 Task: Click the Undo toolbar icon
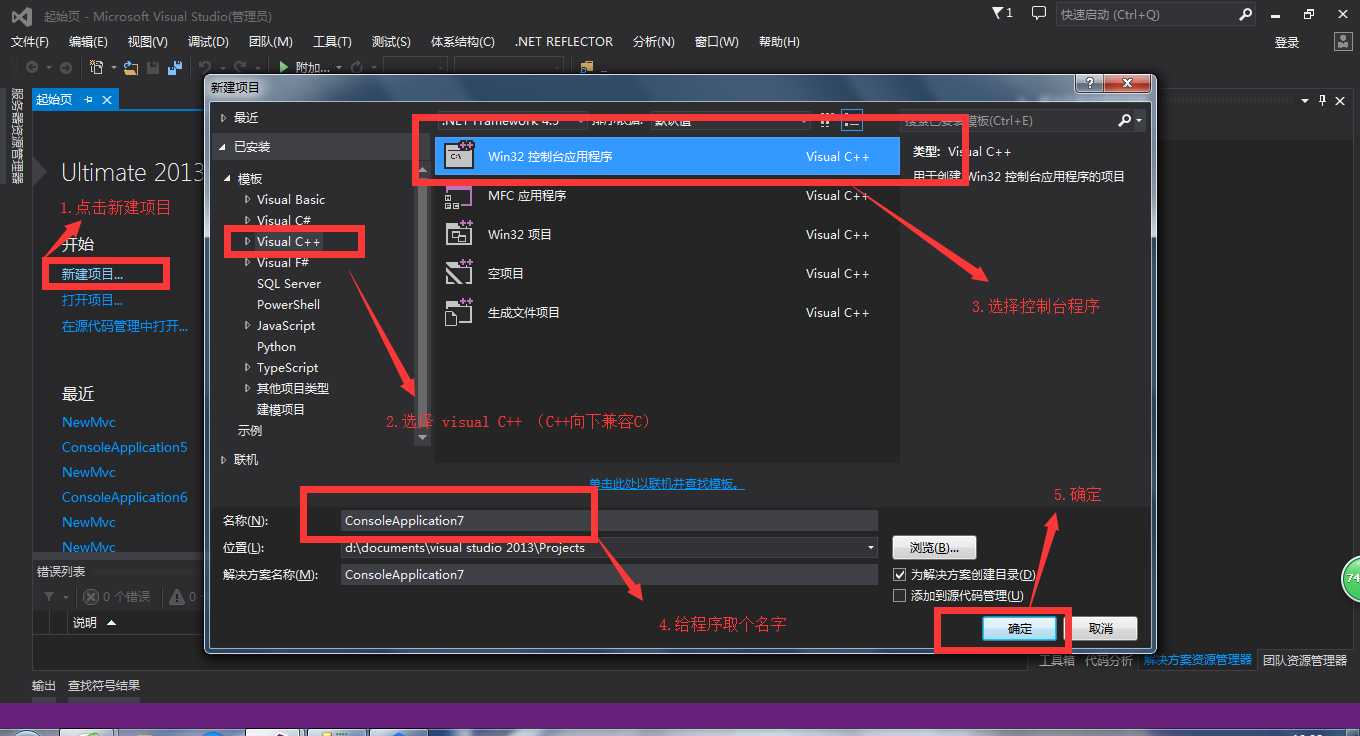204,67
